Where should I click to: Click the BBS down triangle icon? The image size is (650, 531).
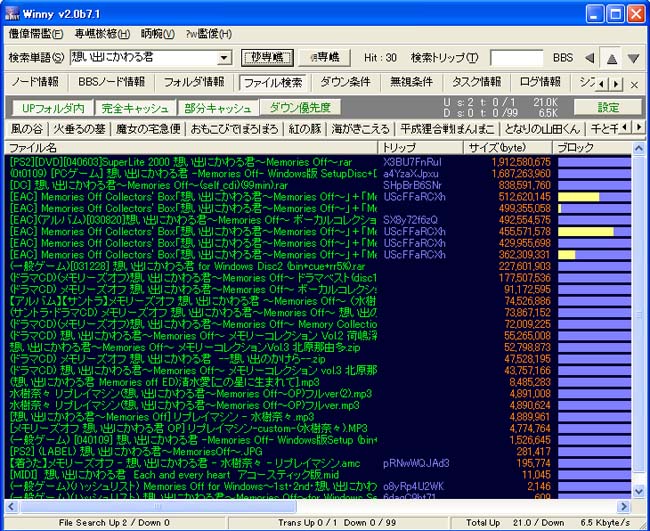[x=633, y=58]
